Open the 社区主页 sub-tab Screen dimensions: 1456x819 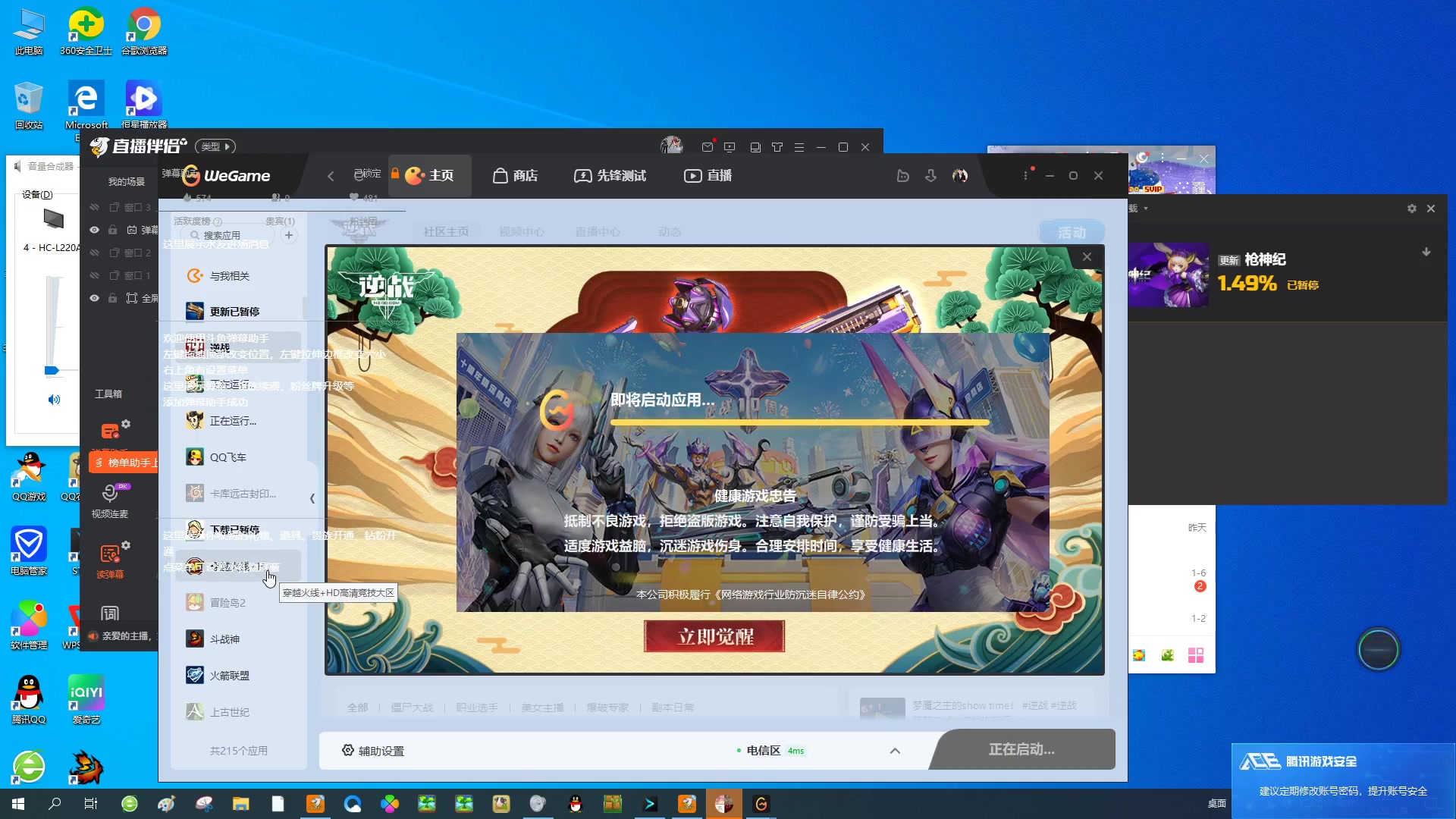(x=446, y=232)
